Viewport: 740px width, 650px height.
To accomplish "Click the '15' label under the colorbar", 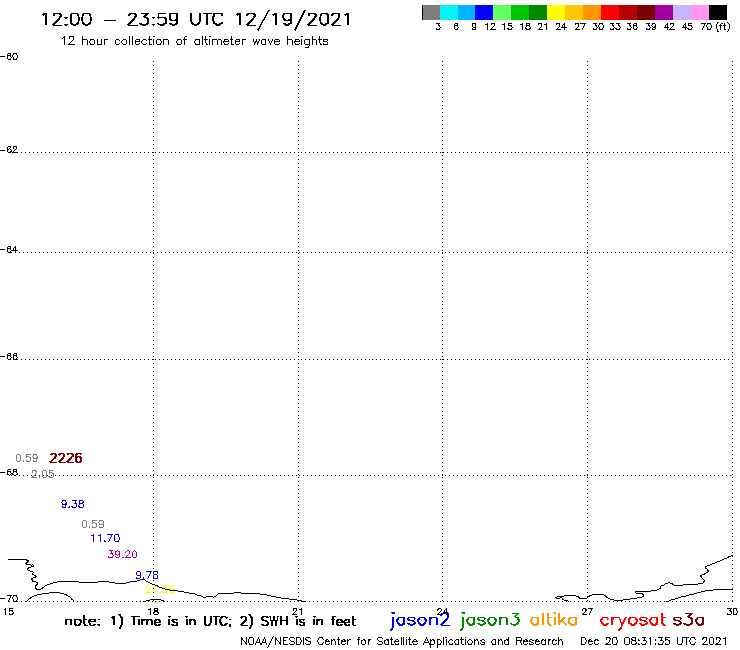I will coord(507,27).
